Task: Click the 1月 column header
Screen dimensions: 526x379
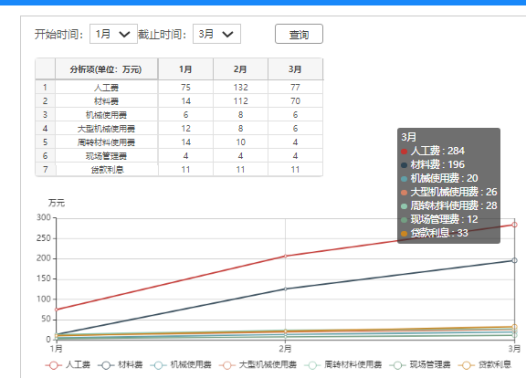Action: pos(186,69)
